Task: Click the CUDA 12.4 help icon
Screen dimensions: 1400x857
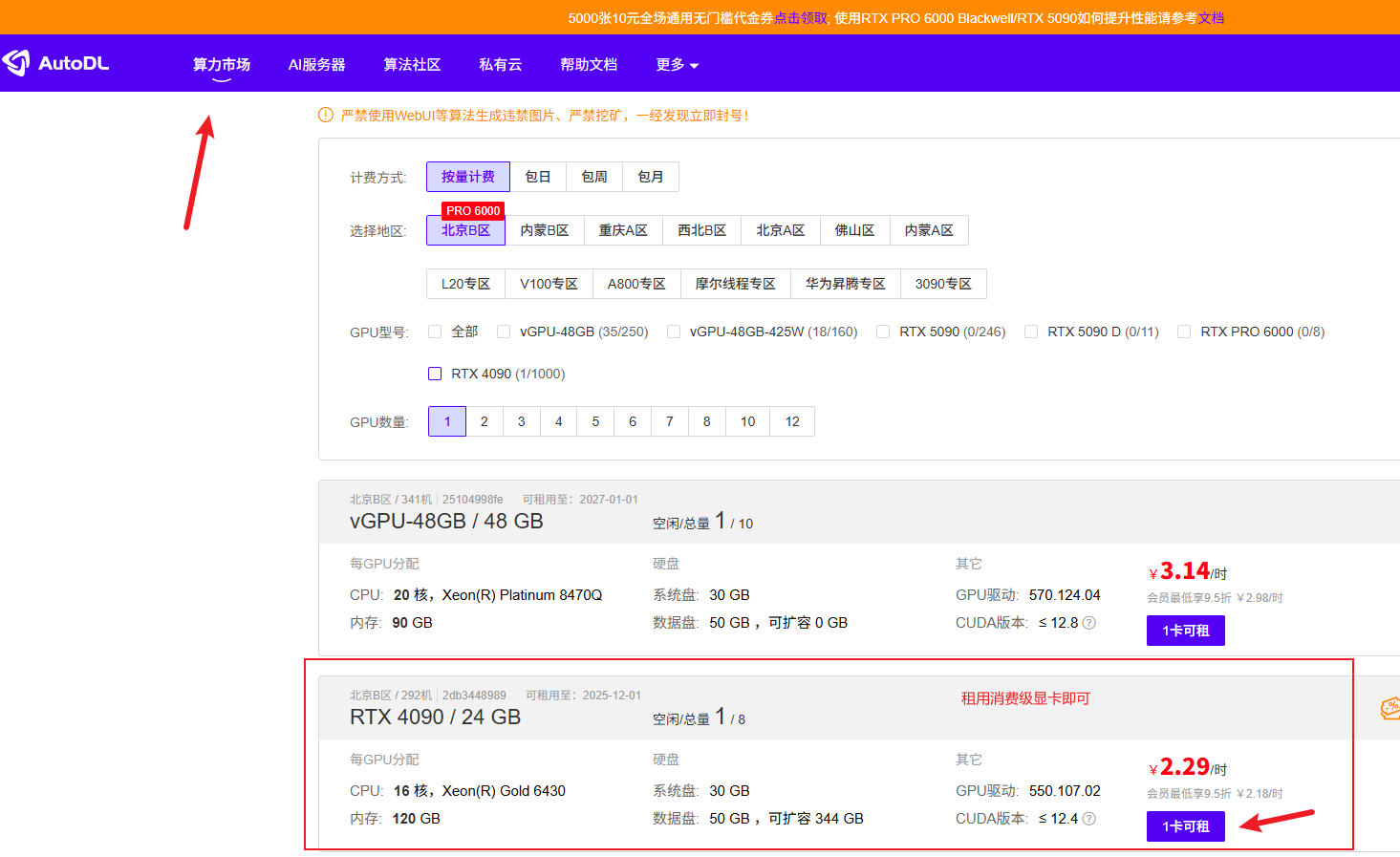Action: 1088,819
